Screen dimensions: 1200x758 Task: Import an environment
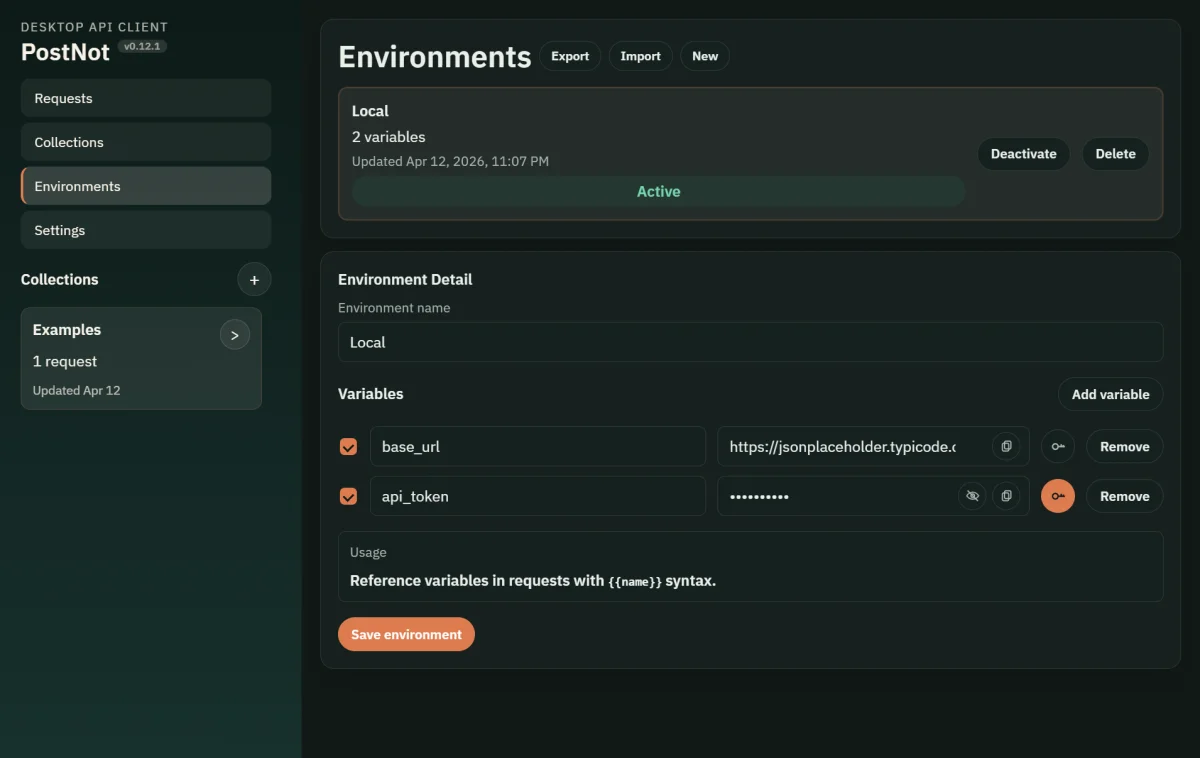640,56
